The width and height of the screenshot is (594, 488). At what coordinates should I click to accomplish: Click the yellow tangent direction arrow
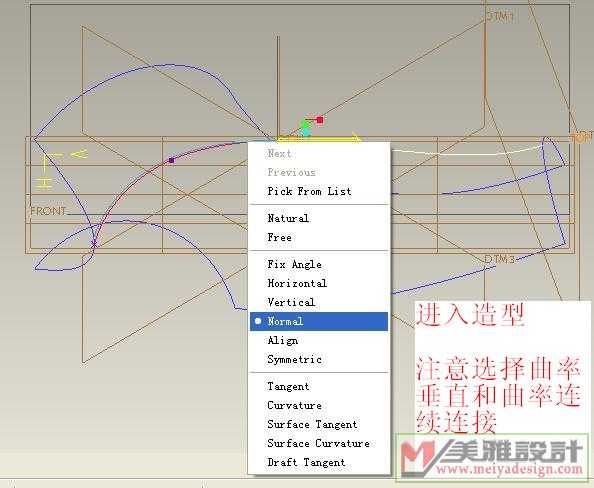tap(319, 139)
